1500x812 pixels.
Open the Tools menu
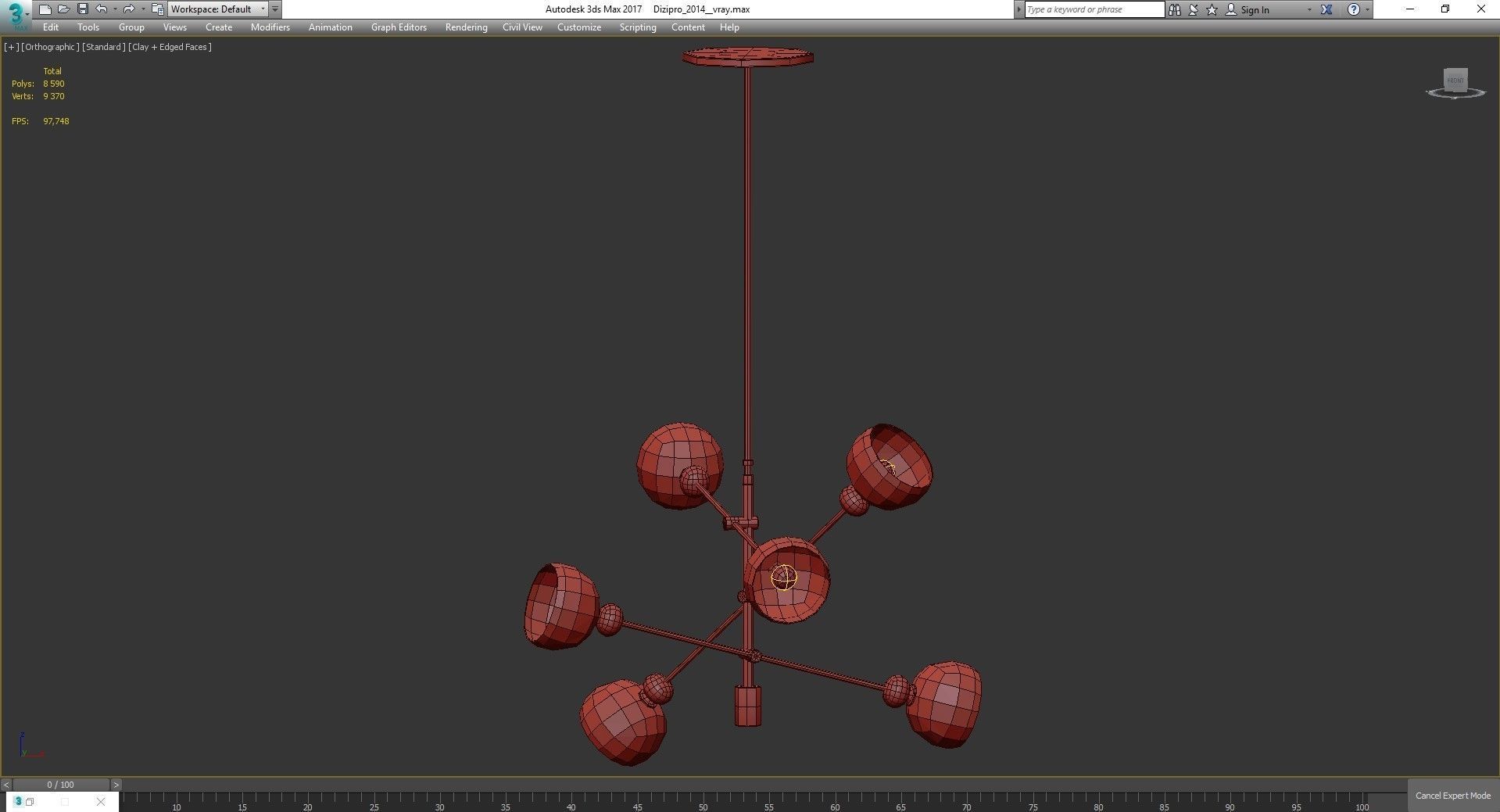click(88, 27)
